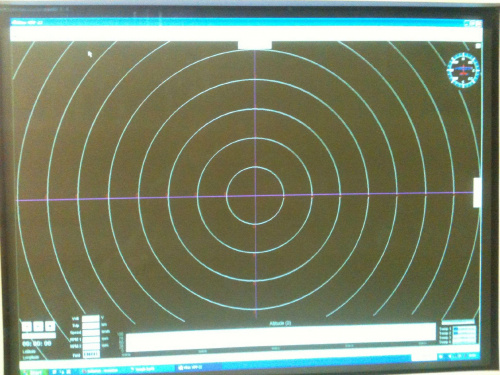Viewport: 500px width, 375px height.
Task: Click the white handle on right edge of radar
Action: coord(477,193)
